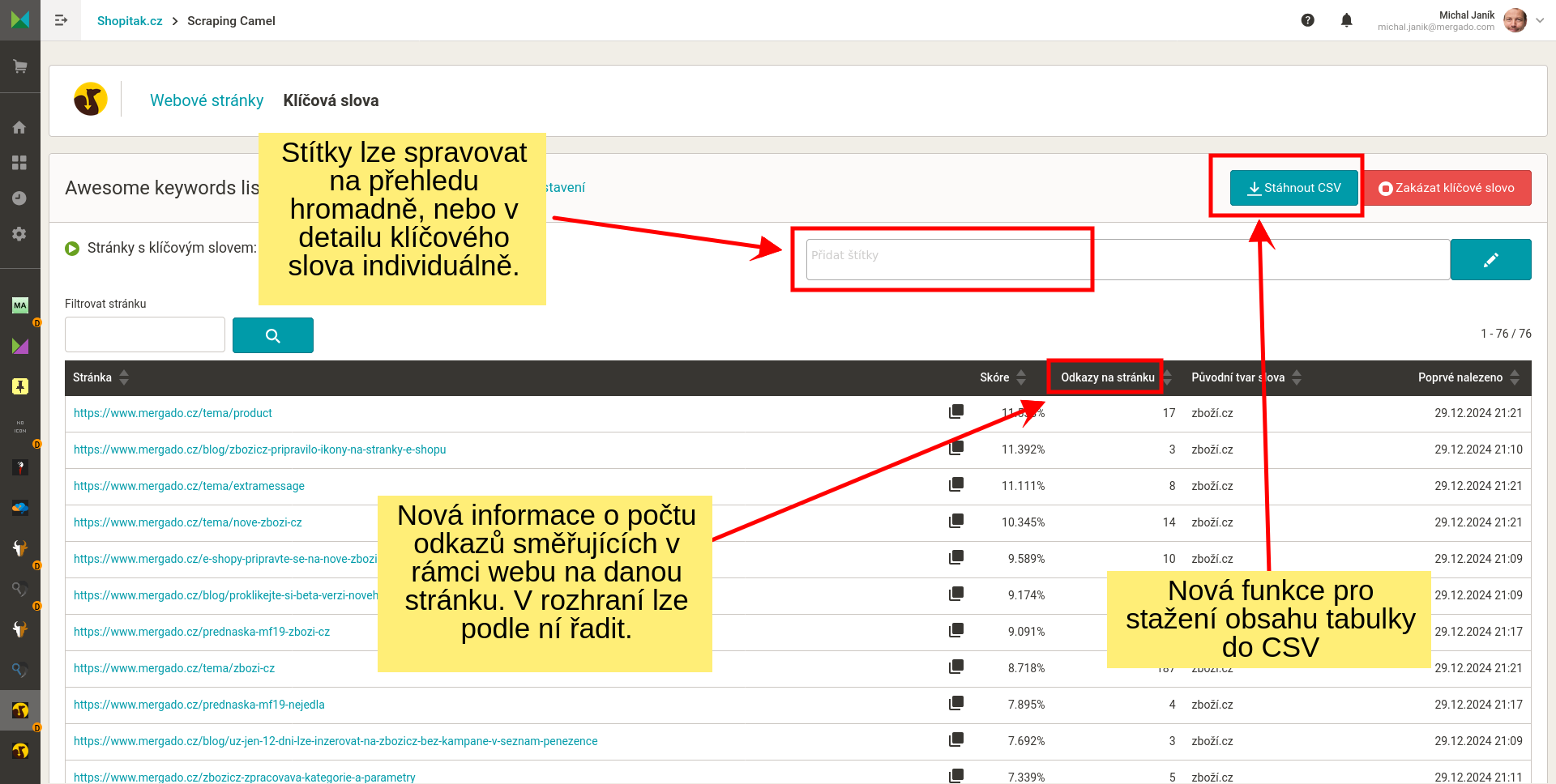The width and height of the screenshot is (1556, 784).
Task: Click the copy icon for tema/extramessage row
Action: pos(956,484)
